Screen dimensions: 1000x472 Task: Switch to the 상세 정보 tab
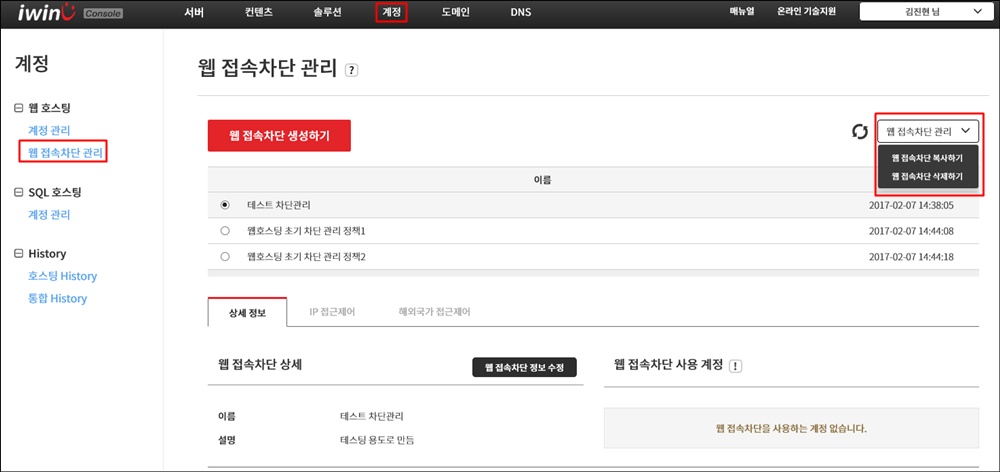(247, 313)
